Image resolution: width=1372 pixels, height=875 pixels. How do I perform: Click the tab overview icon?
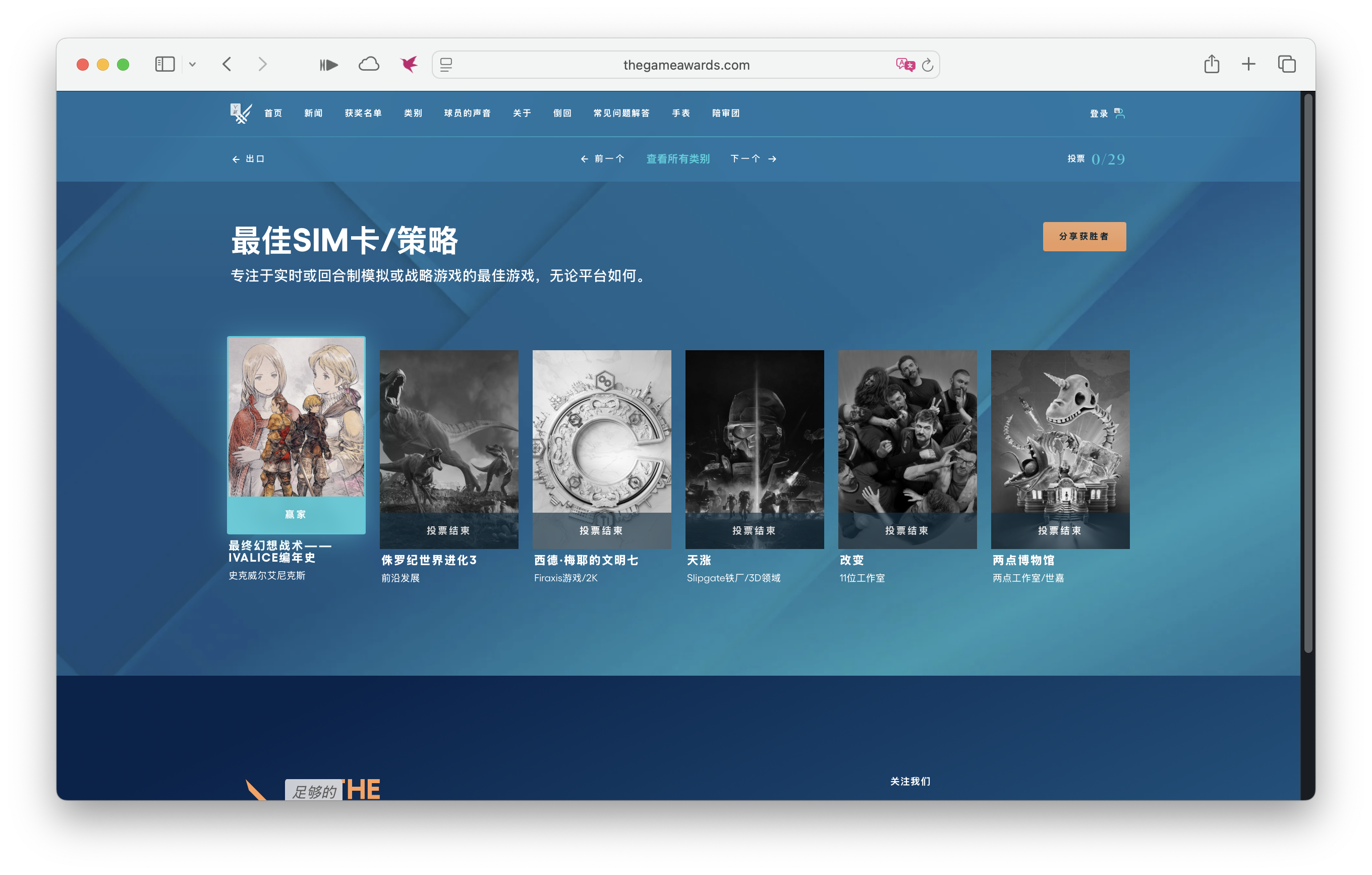1287,64
